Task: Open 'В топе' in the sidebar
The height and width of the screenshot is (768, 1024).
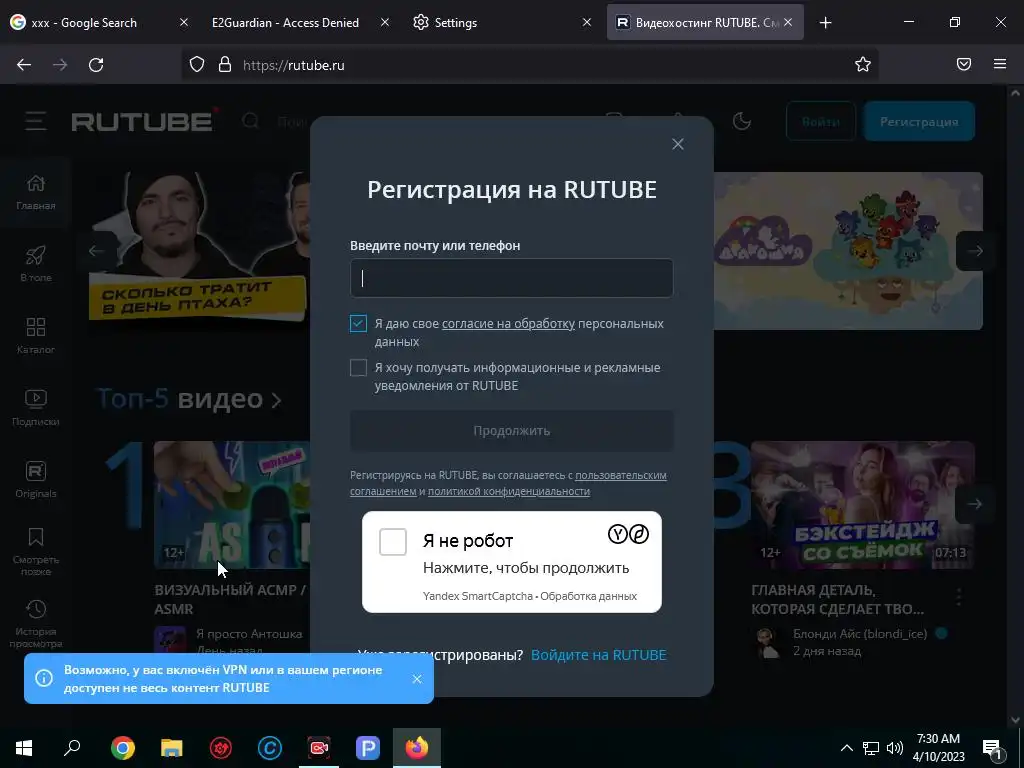Action: coord(36,264)
